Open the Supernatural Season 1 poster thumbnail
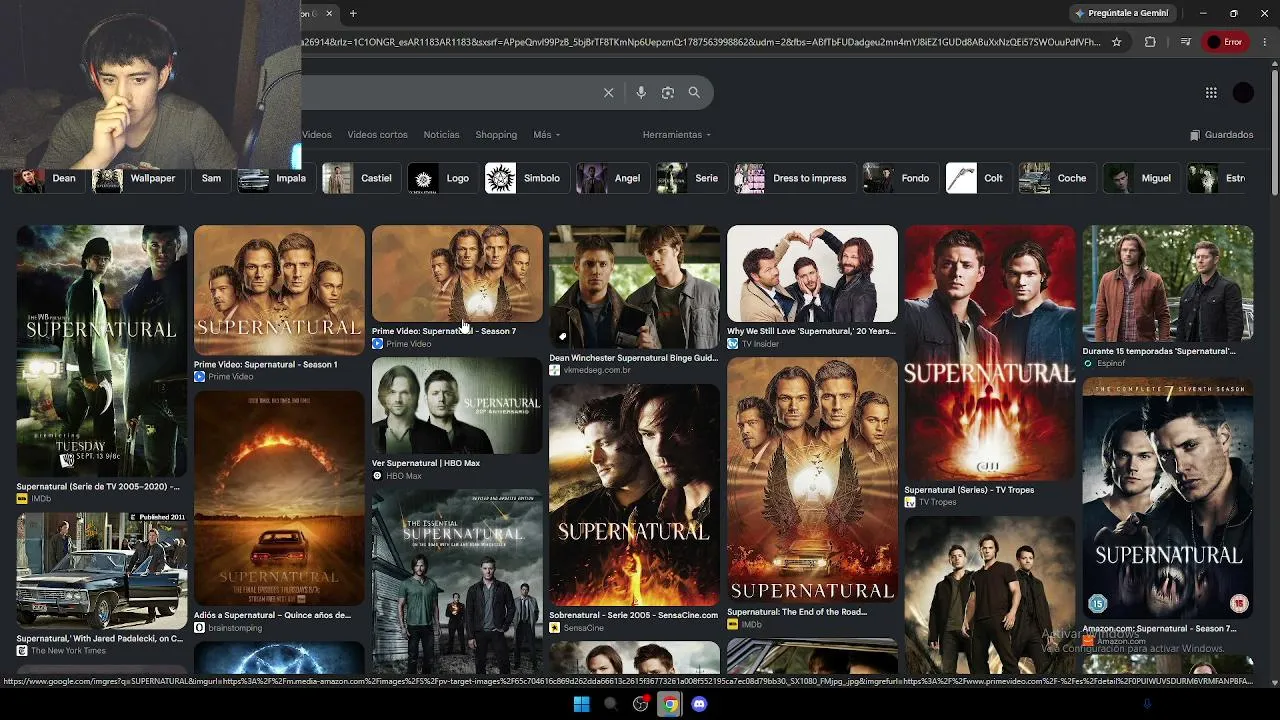1280x720 pixels. point(279,290)
